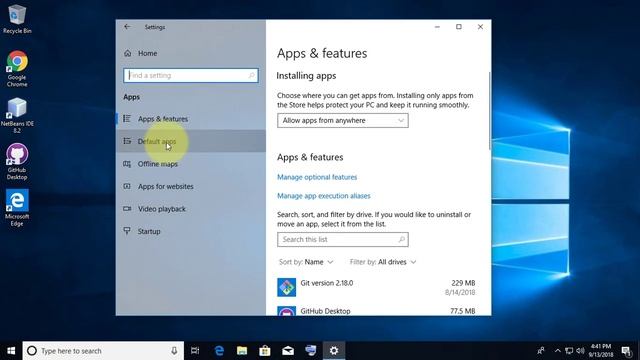Click the Home house icon
Viewport: 640px width, 360px height.
[128, 53]
